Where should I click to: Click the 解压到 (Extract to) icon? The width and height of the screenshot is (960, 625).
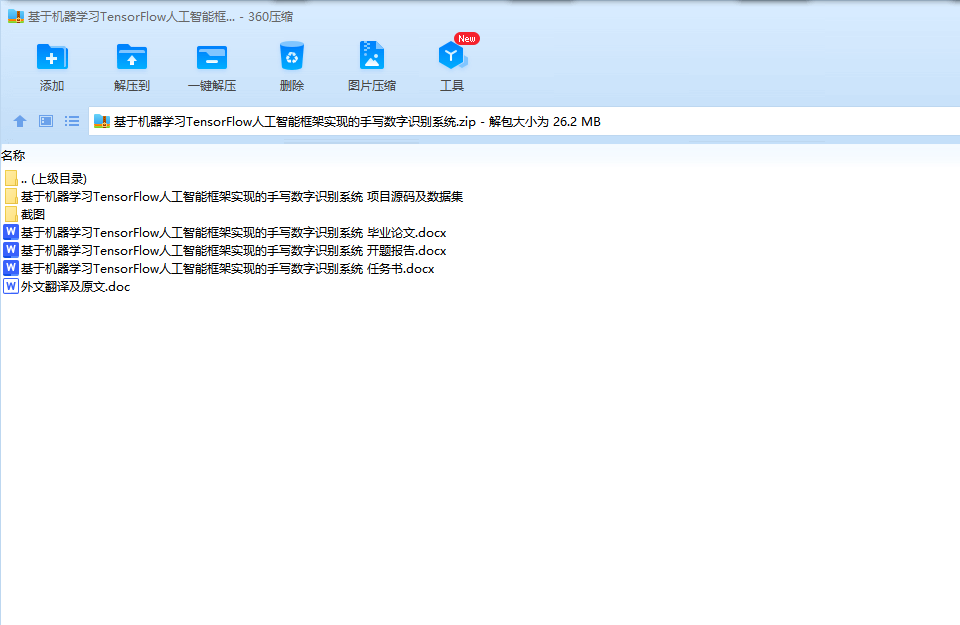tap(132, 58)
